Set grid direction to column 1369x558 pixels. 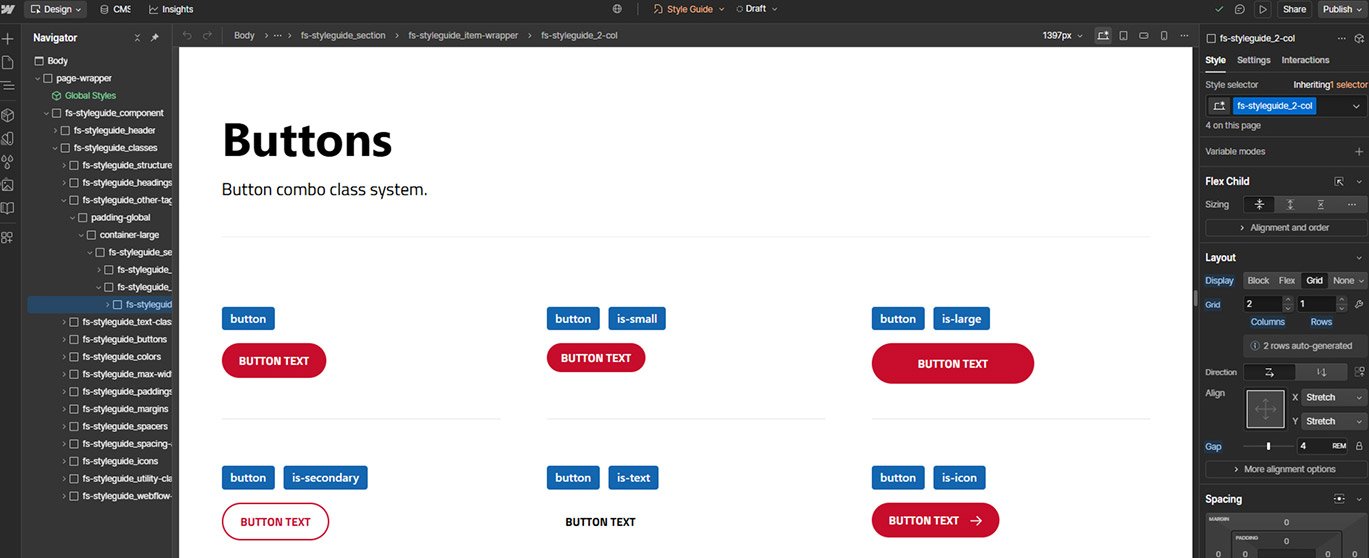click(1321, 372)
